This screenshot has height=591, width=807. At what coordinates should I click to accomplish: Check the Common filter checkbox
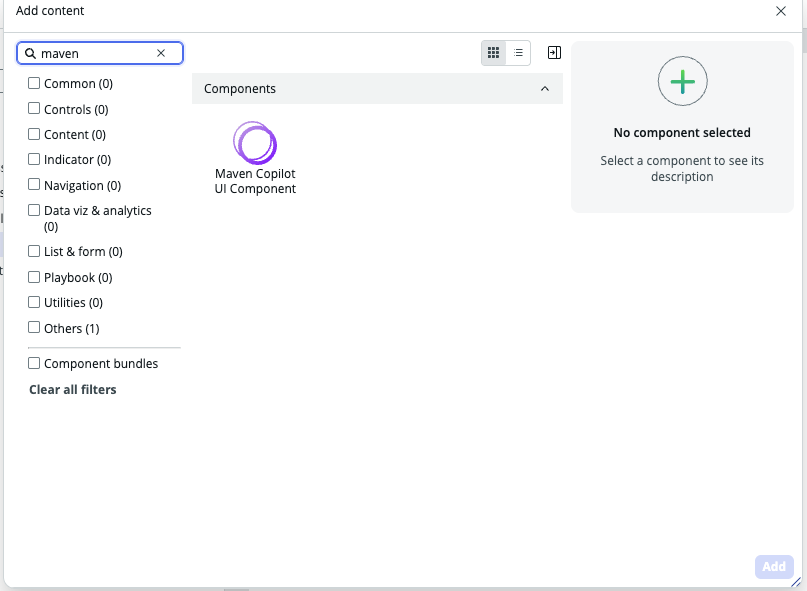[x=33, y=83]
